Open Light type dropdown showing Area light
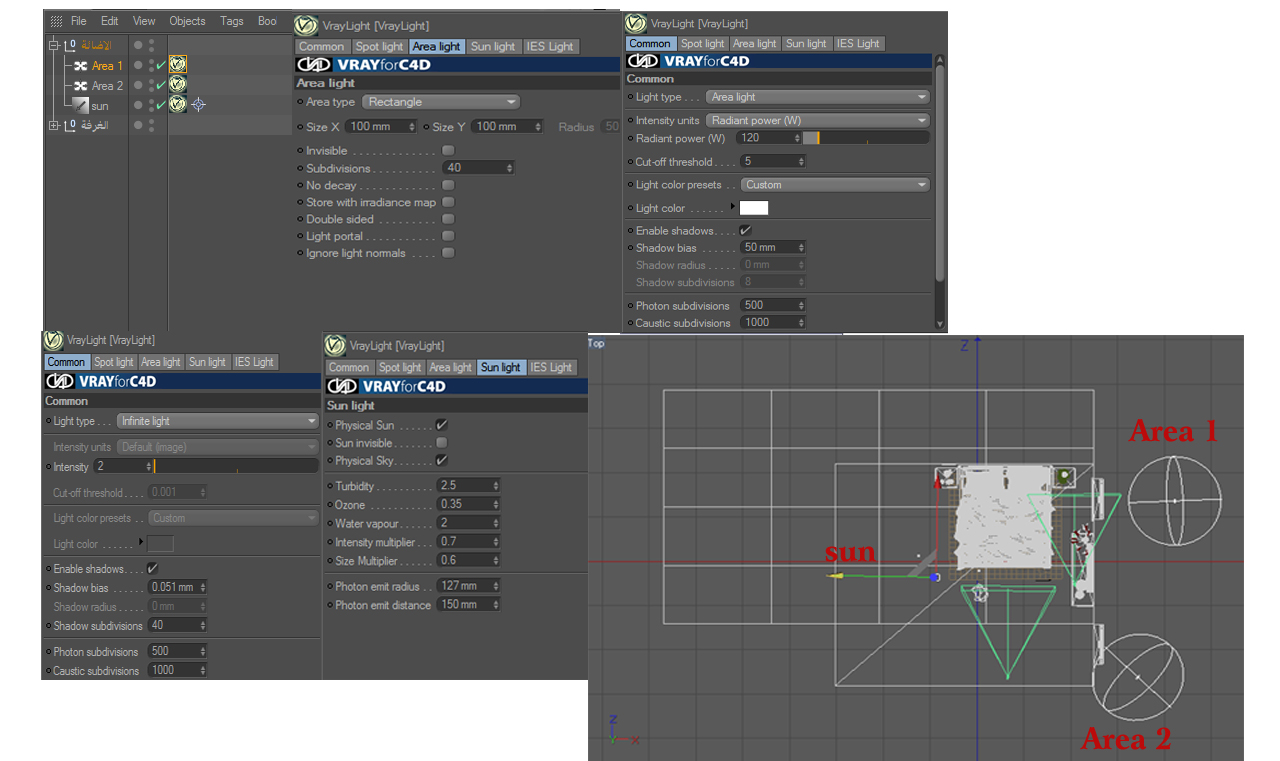 click(x=818, y=97)
